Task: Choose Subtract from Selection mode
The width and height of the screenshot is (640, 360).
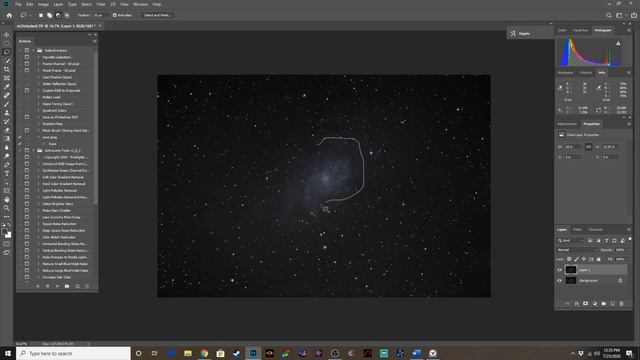Action: [58, 15]
